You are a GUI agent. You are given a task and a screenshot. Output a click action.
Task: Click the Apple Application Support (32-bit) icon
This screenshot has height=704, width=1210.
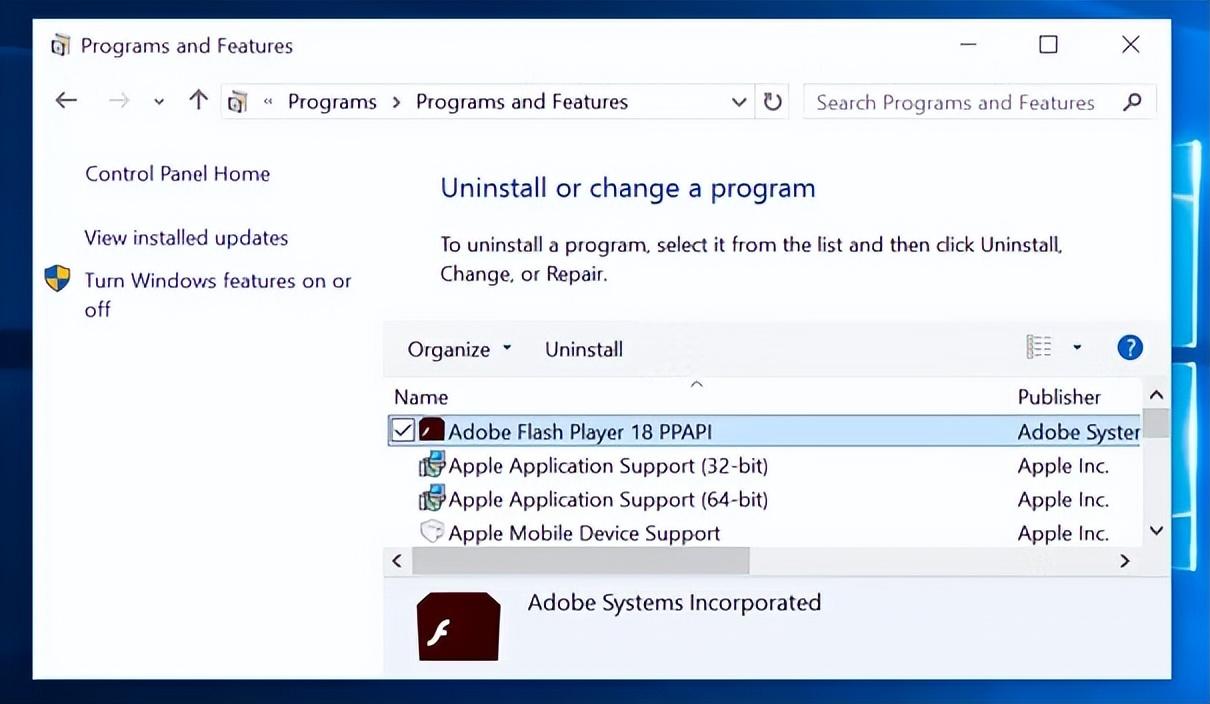click(432, 465)
